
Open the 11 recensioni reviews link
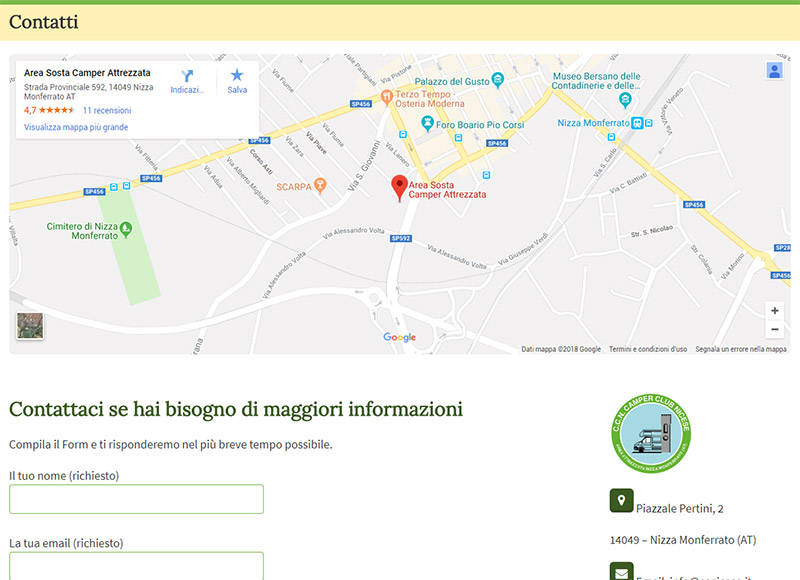[x=107, y=110]
